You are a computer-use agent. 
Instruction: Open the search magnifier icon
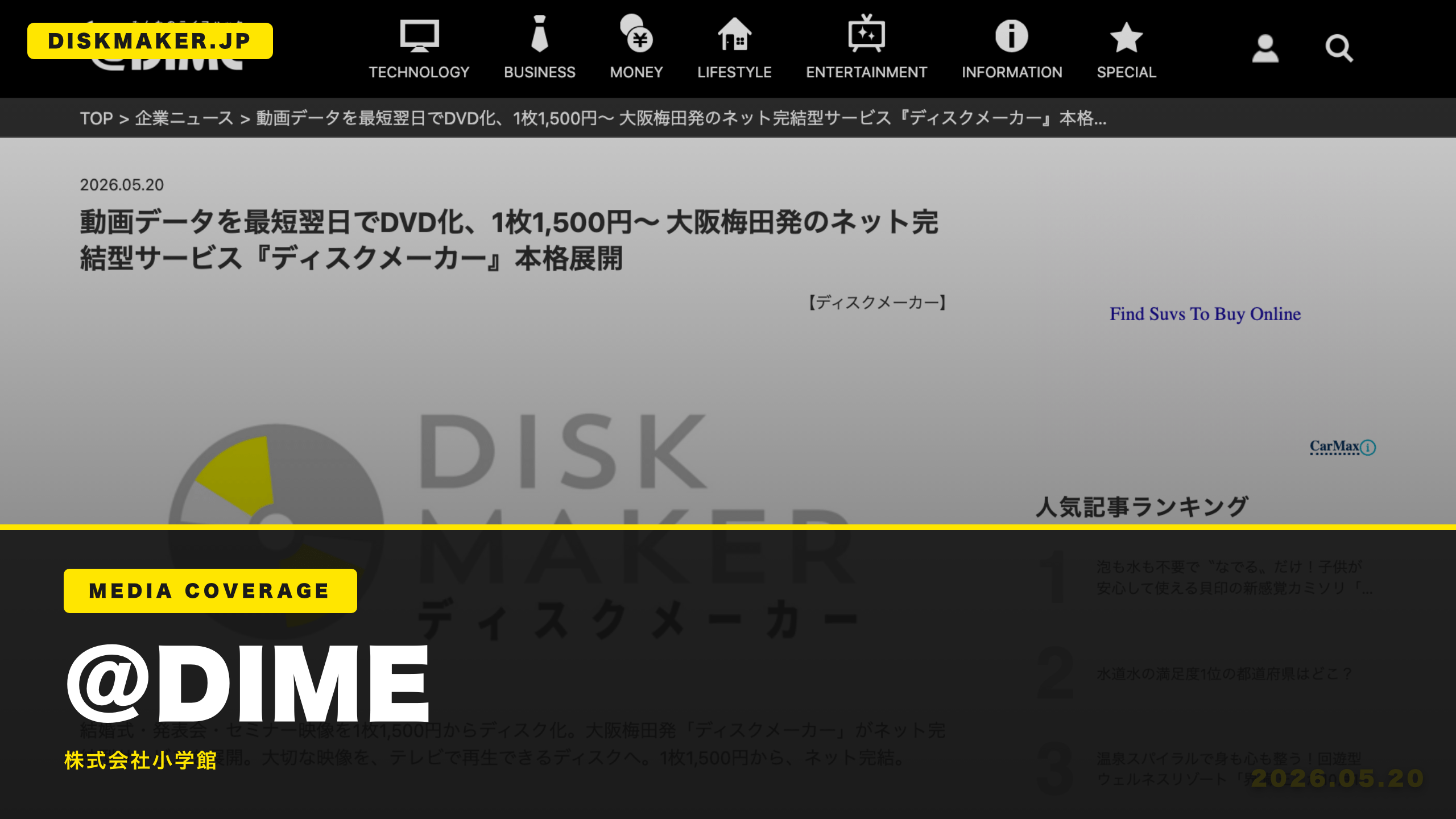(1339, 48)
